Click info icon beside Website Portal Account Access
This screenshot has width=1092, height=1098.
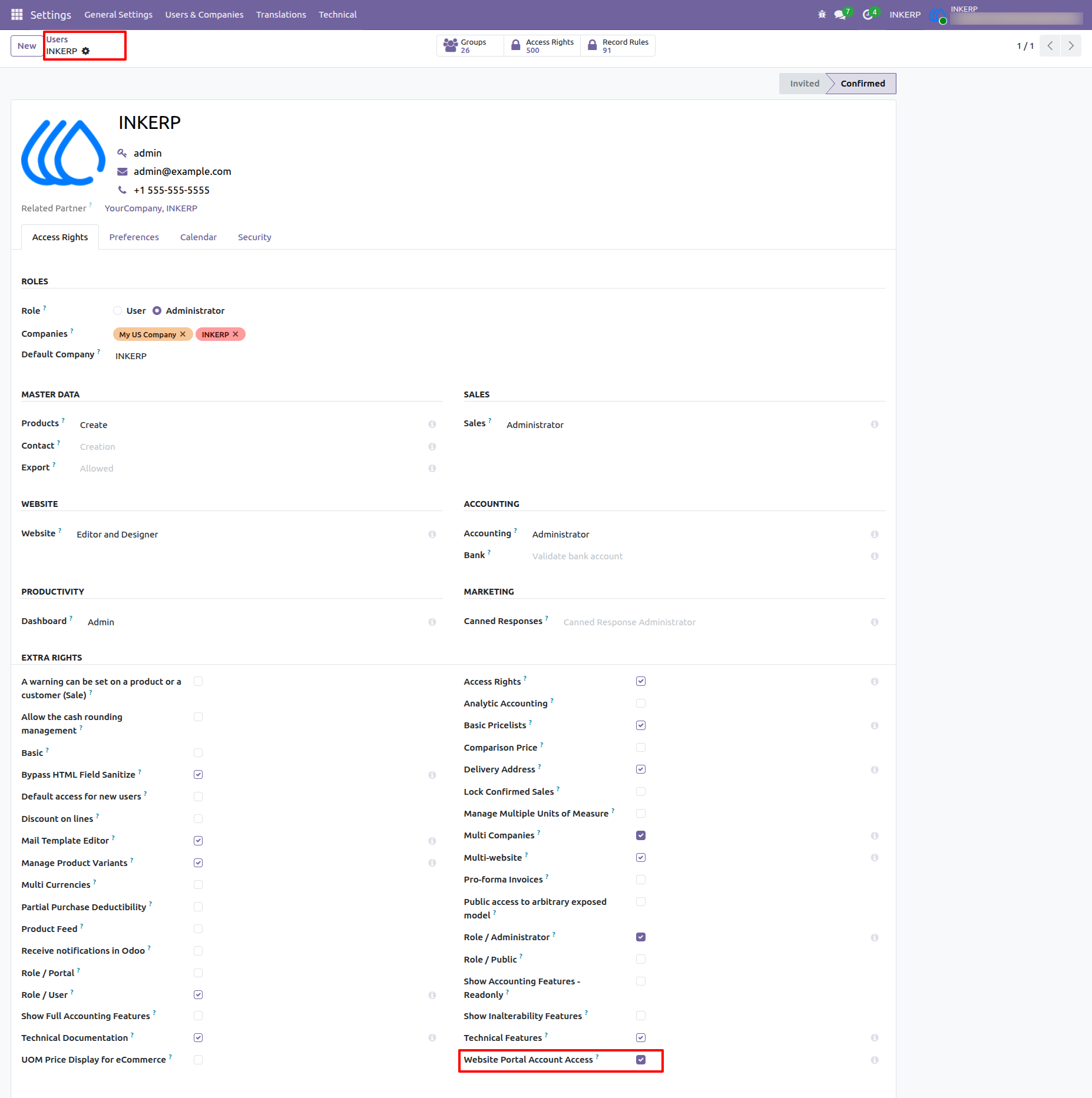pyautogui.click(x=874, y=1060)
